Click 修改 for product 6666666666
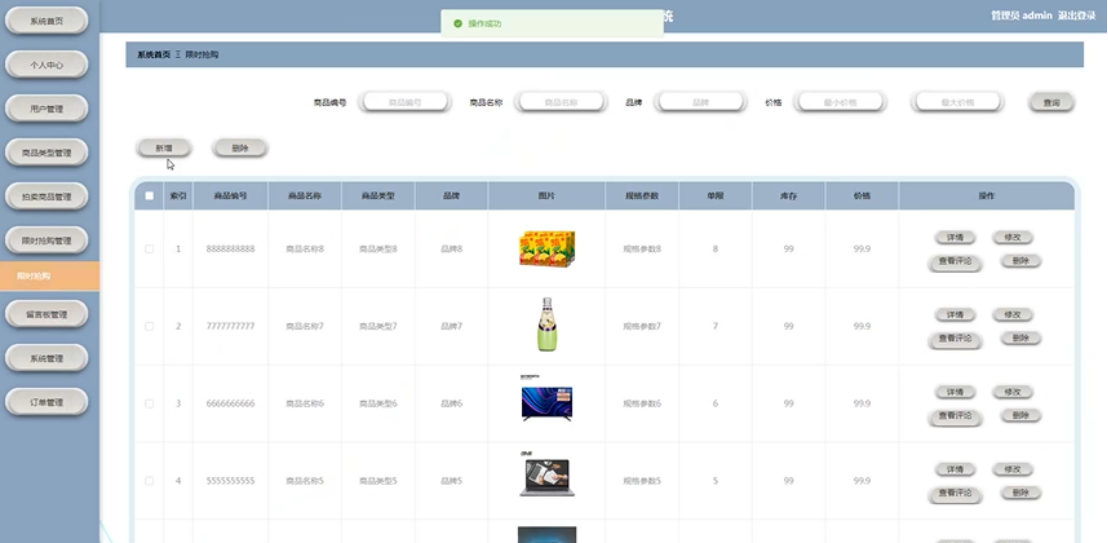1108x543 pixels. [1013, 392]
